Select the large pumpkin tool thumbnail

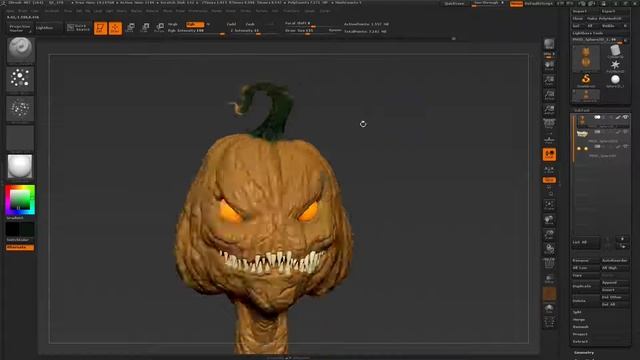586,58
